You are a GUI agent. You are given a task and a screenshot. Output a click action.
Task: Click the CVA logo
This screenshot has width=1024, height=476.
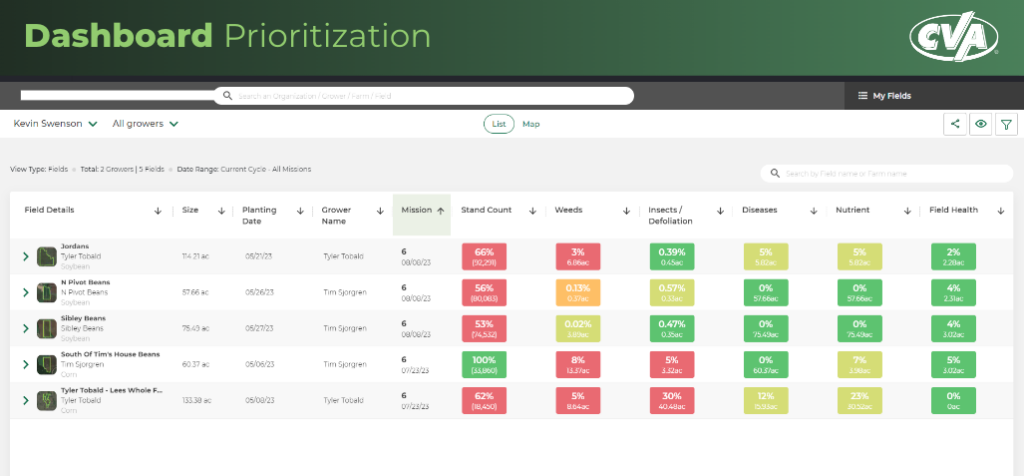click(954, 37)
